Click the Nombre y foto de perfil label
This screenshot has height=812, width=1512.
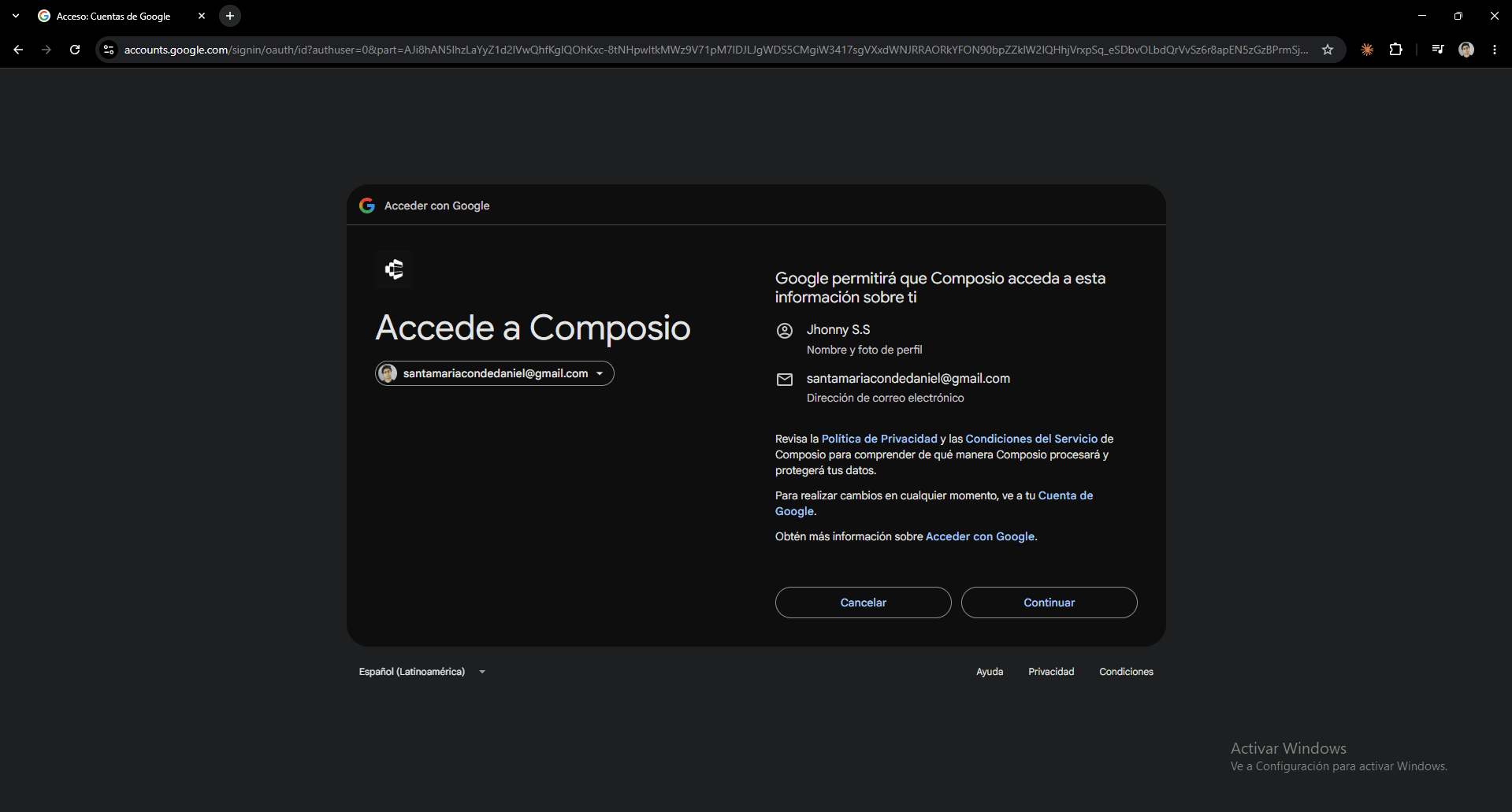click(864, 350)
